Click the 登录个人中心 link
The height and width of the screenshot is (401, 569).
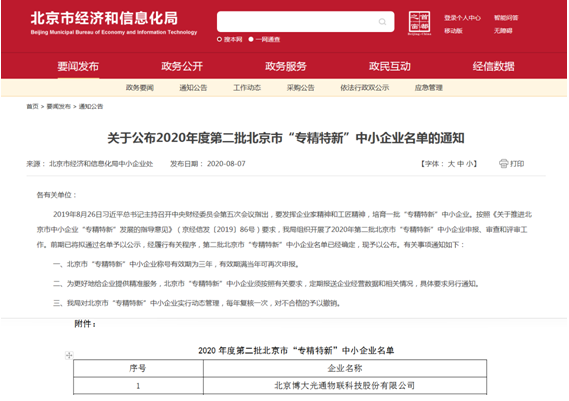point(462,18)
